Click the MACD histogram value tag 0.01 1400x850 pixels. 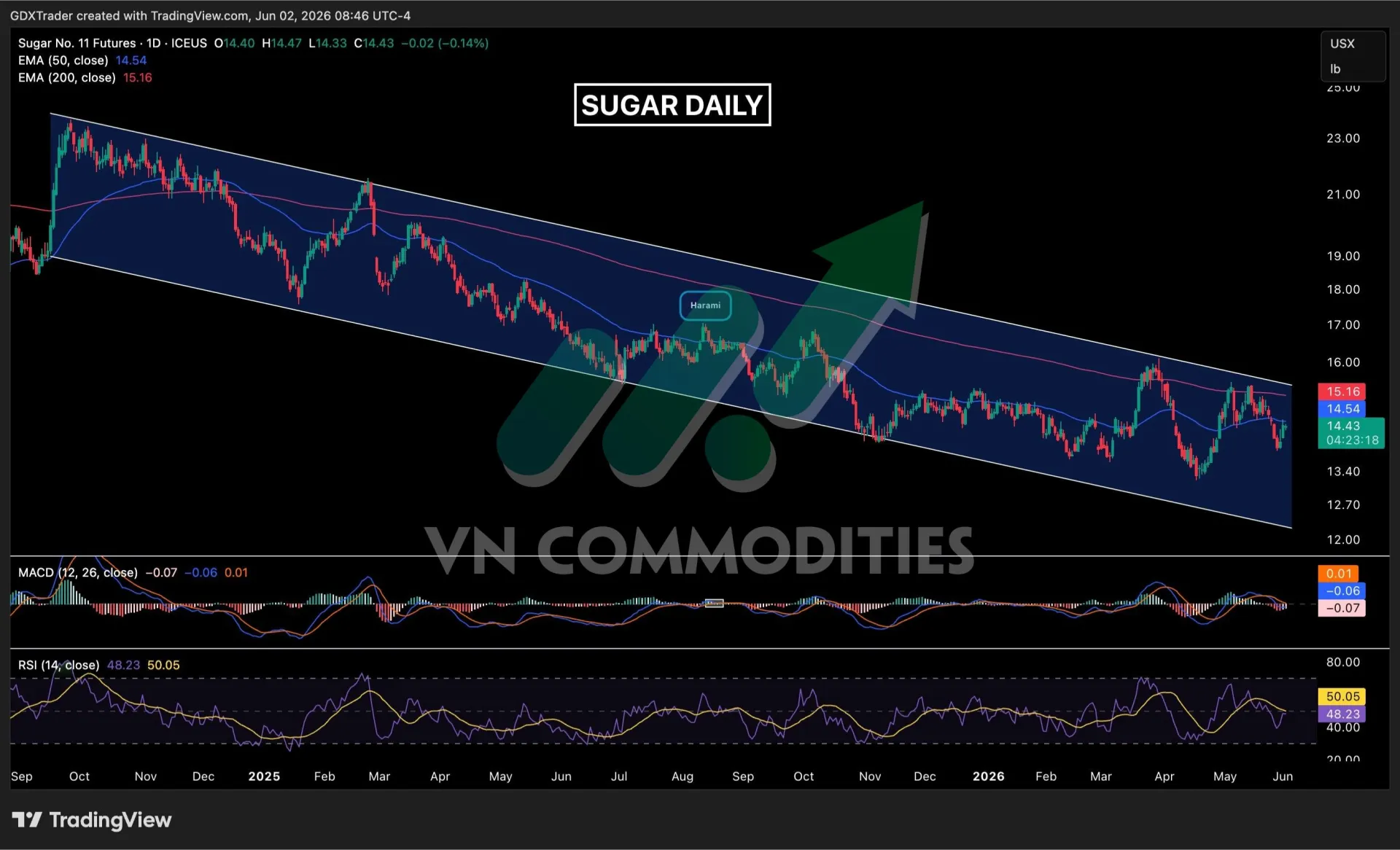click(x=1342, y=574)
